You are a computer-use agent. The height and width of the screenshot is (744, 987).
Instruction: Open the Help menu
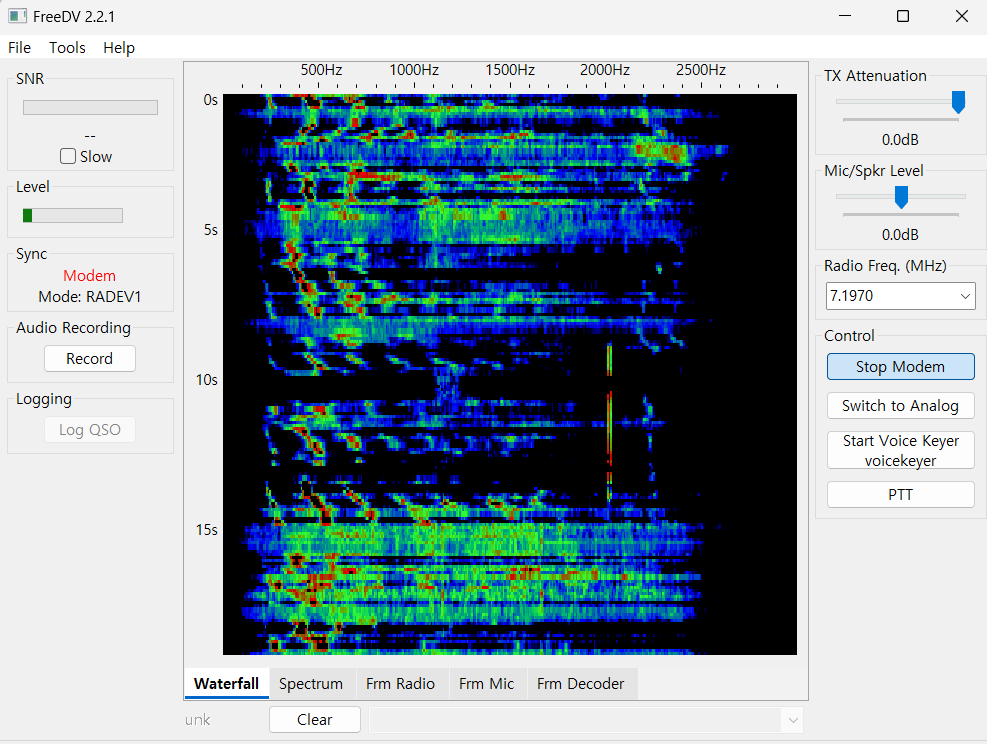(x=119, y=48)
